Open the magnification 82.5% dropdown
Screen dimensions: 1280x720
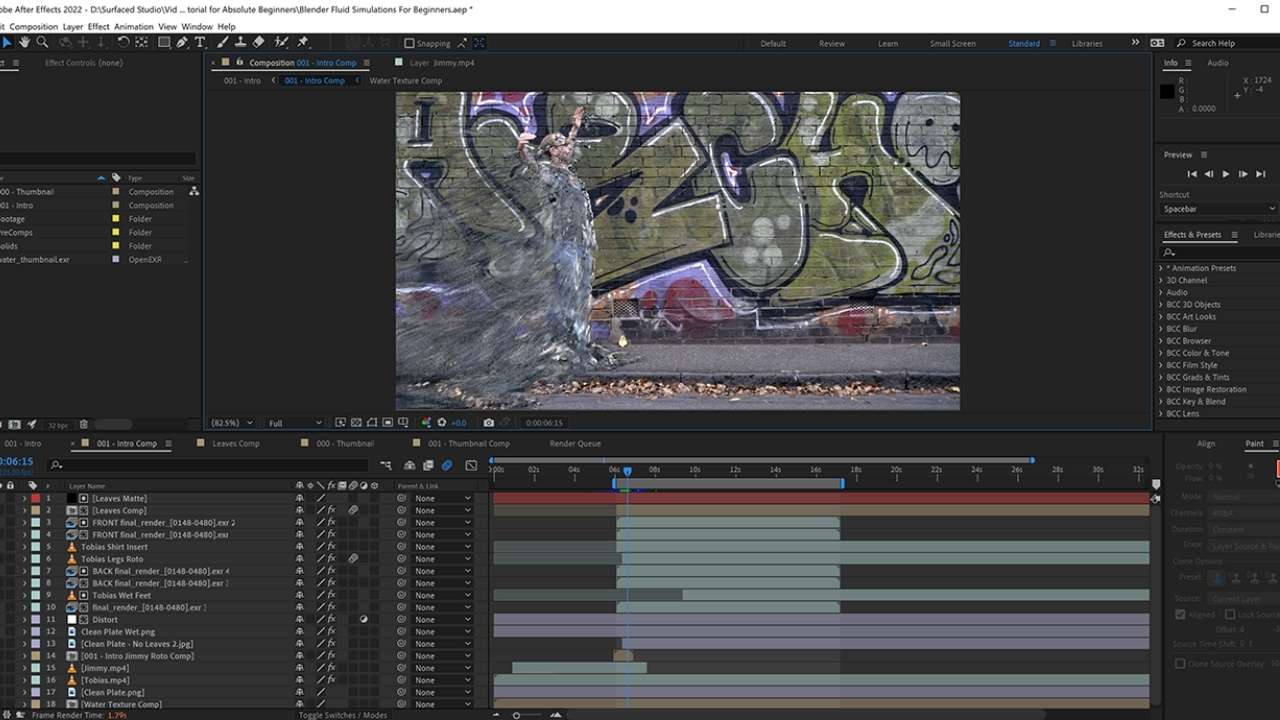tap(232, 423)
